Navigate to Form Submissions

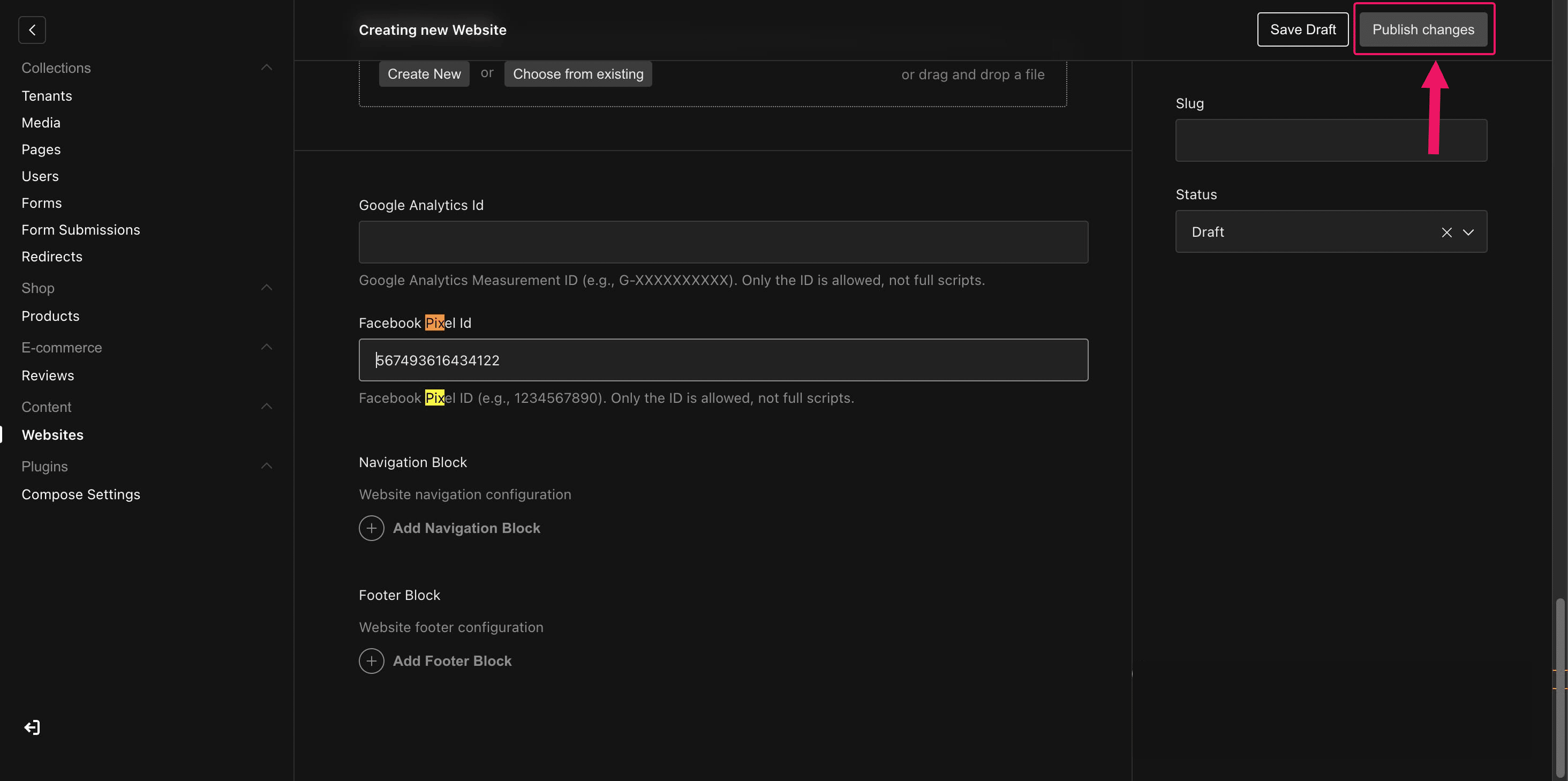(81, 229)
